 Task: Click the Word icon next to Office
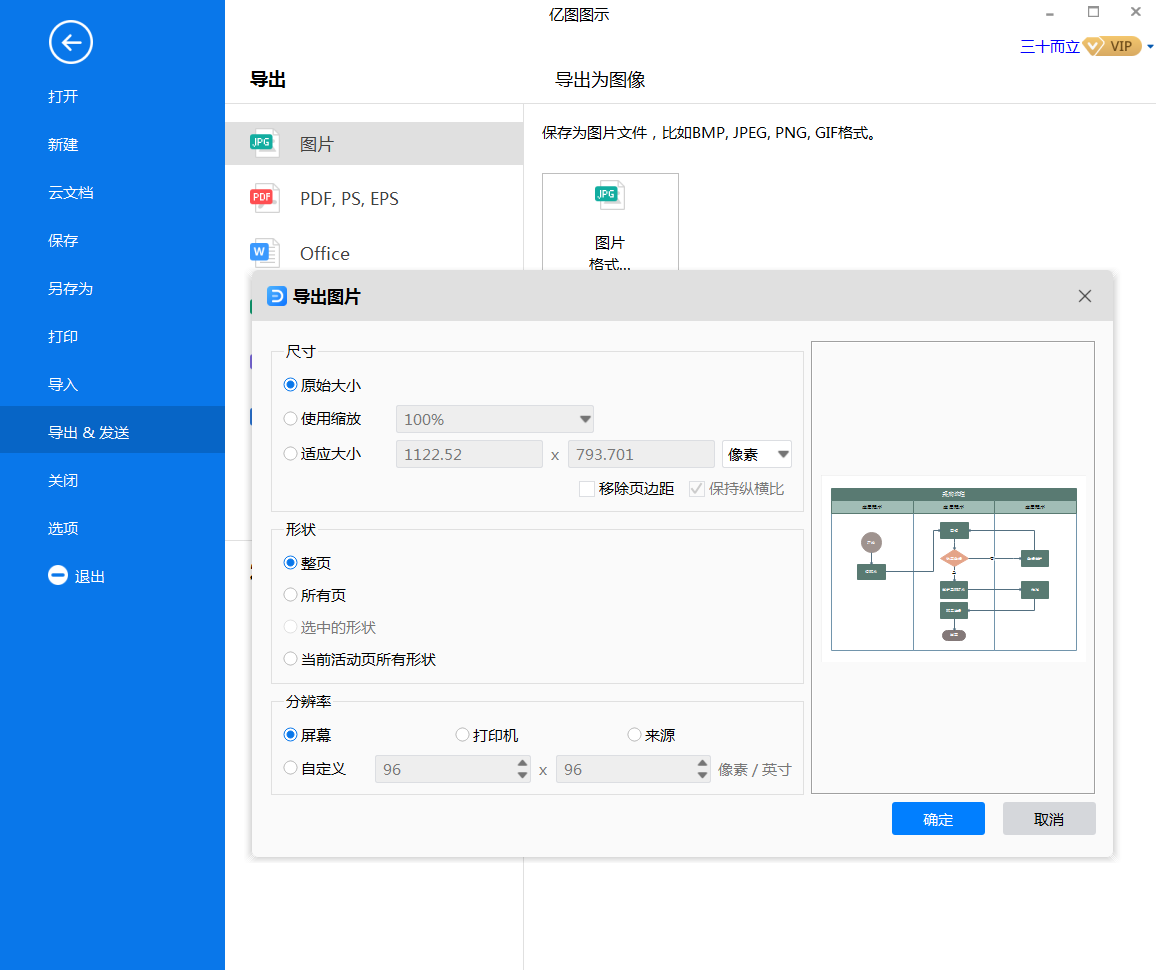263,252
